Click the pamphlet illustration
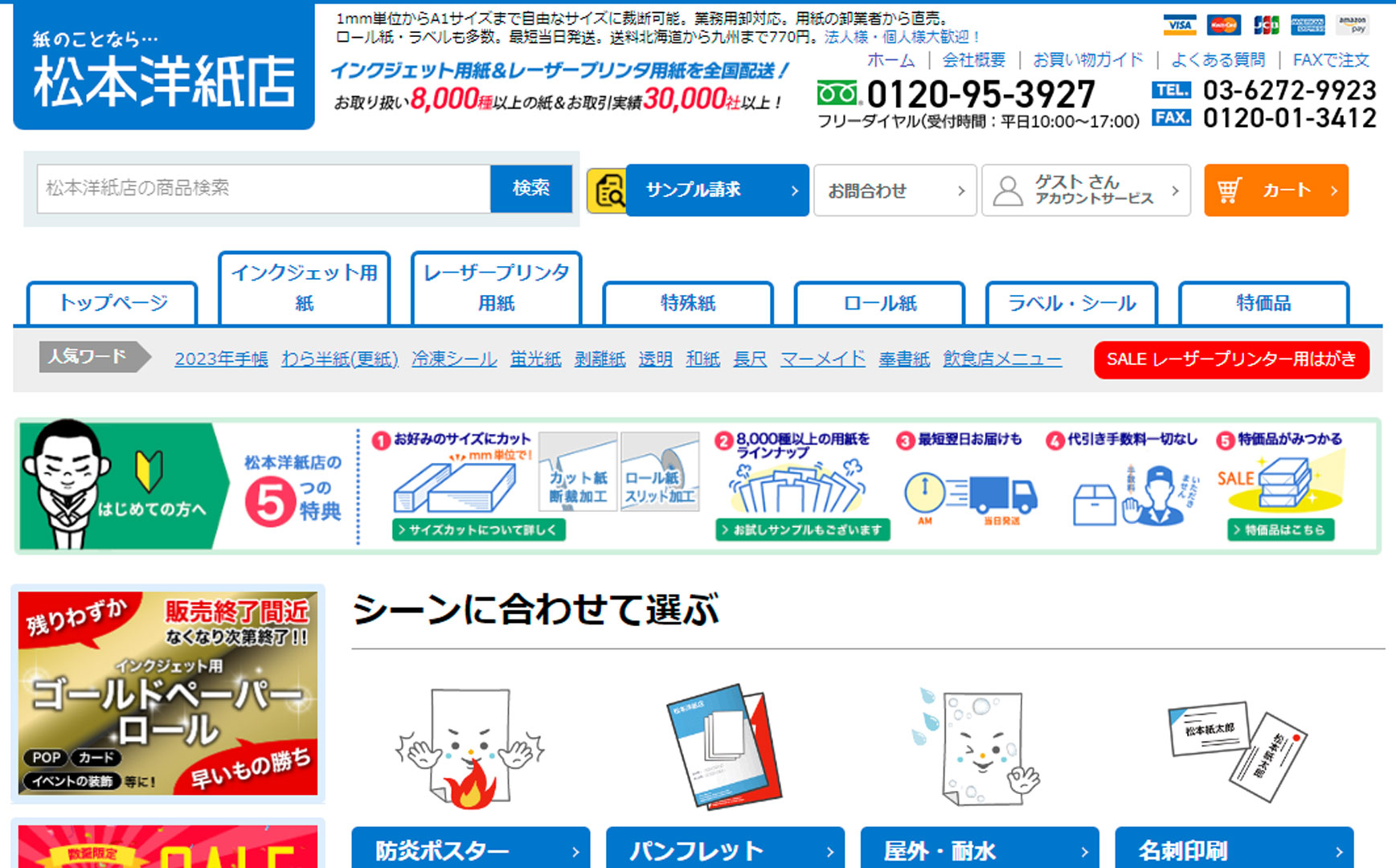This screenshot has height=868, width=1396. [723, 746]
